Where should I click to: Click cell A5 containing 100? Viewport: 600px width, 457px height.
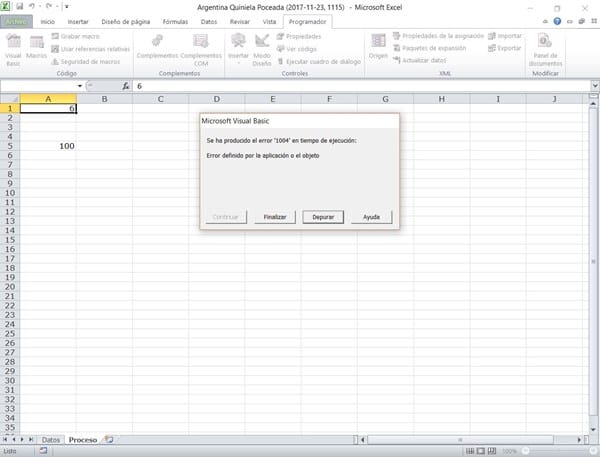point(48,146)
